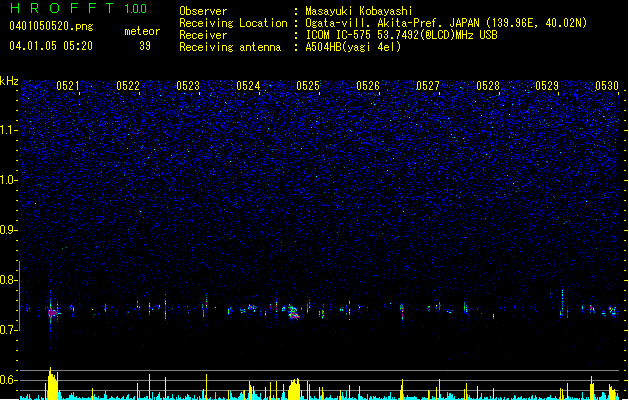This screenshot has height=400, width=629.
Task: Click the 1.0 kHz frequency axis label
Action: click(9, 180)
